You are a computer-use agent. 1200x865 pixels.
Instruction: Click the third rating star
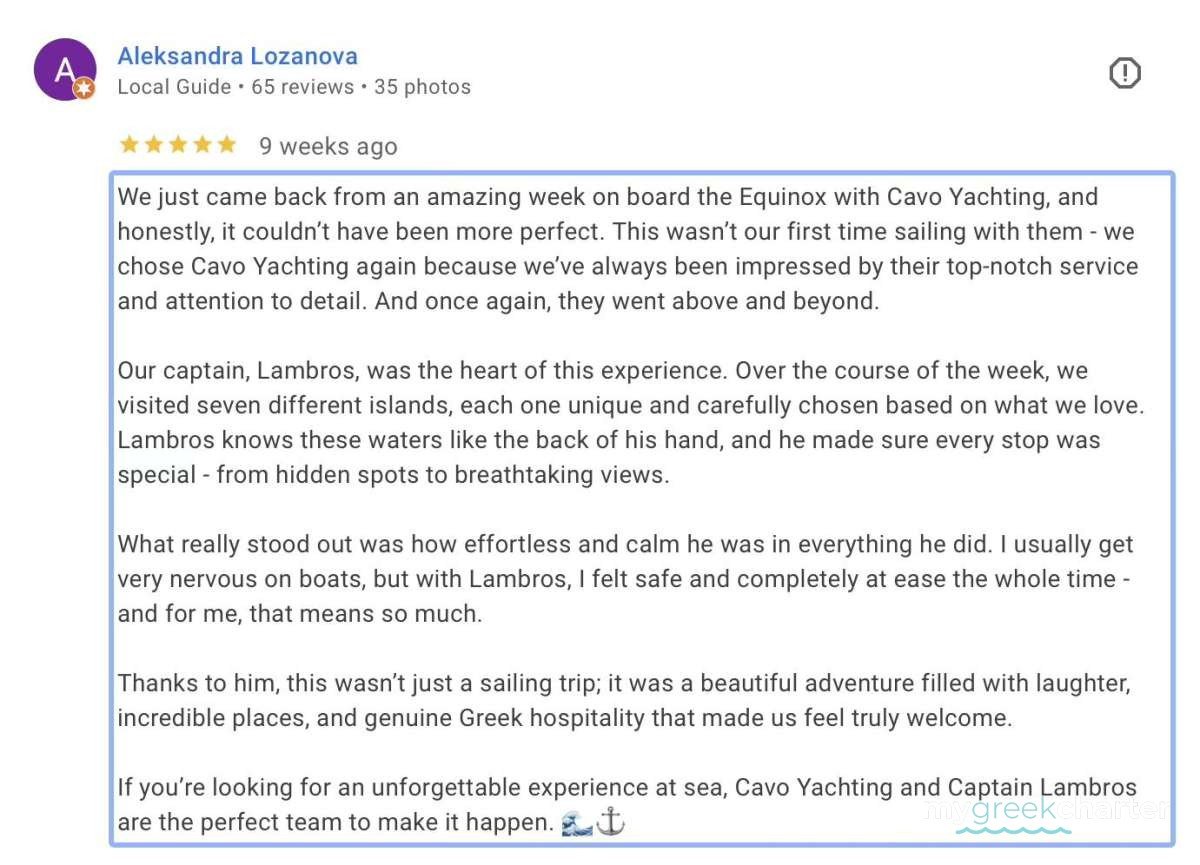(178, 145)
